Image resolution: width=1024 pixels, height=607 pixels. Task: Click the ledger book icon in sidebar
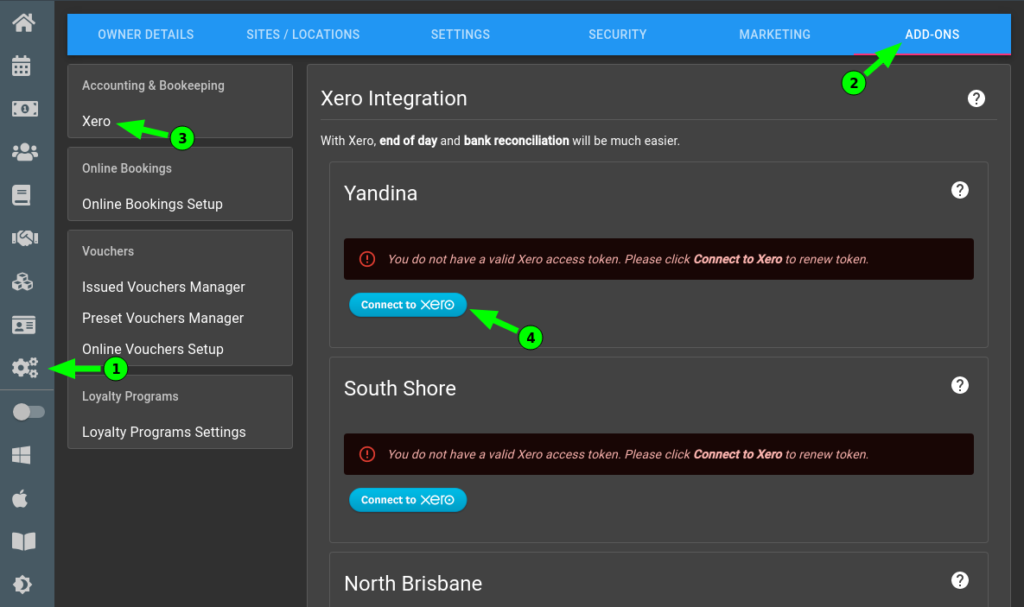[x=22, y=195]
